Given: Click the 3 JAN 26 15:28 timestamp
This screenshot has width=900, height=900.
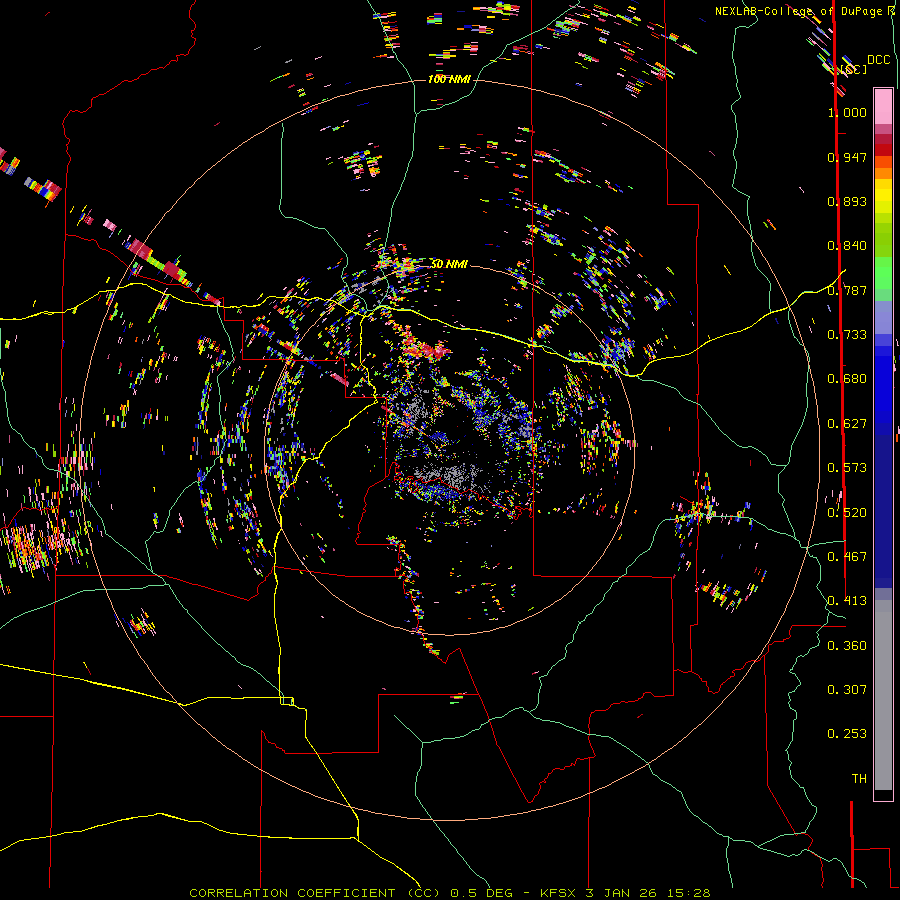Looking at the screenshot, I should [x=648, y=893].
